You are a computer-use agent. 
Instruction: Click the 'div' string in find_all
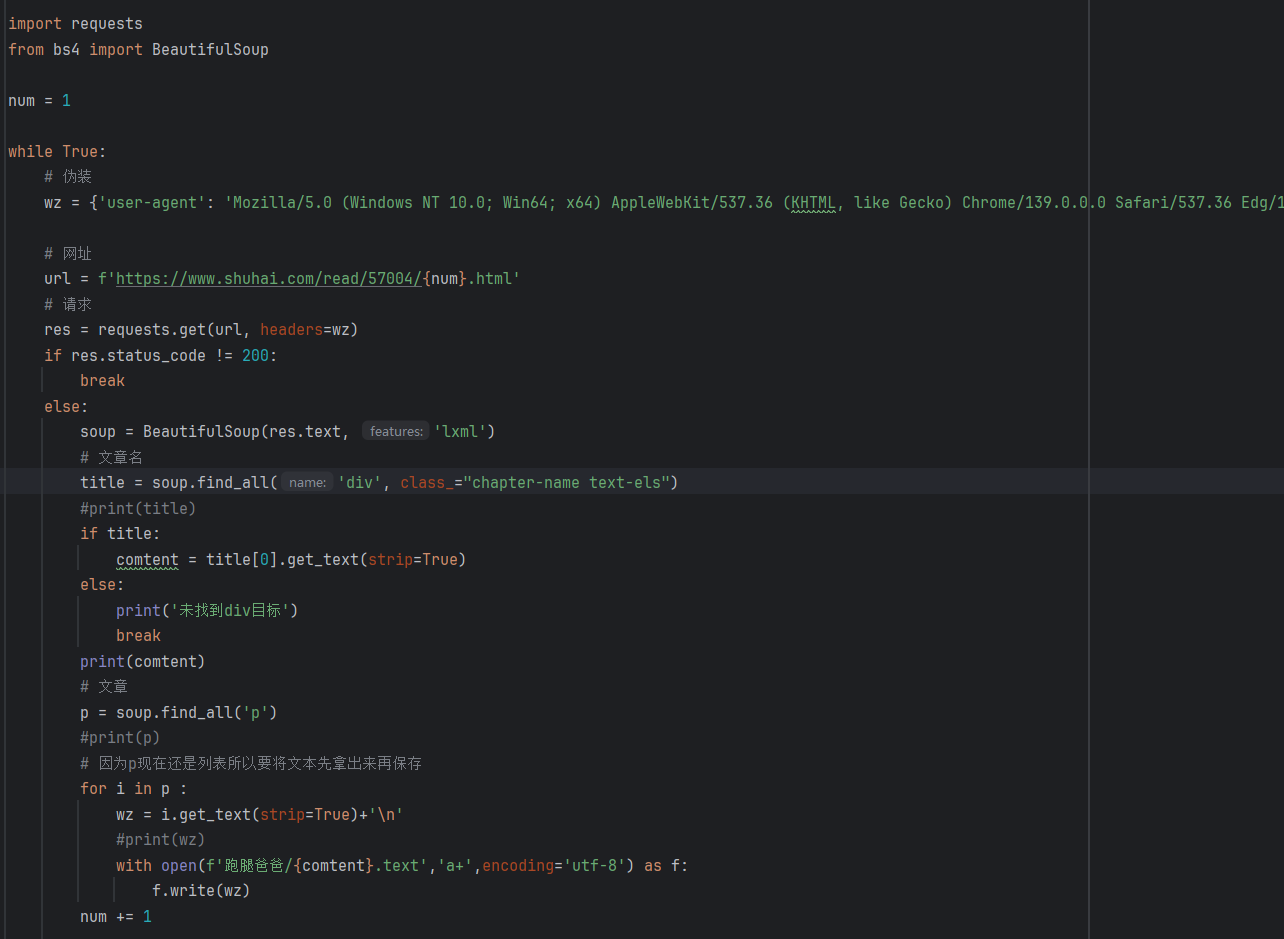tap(360, 482)
